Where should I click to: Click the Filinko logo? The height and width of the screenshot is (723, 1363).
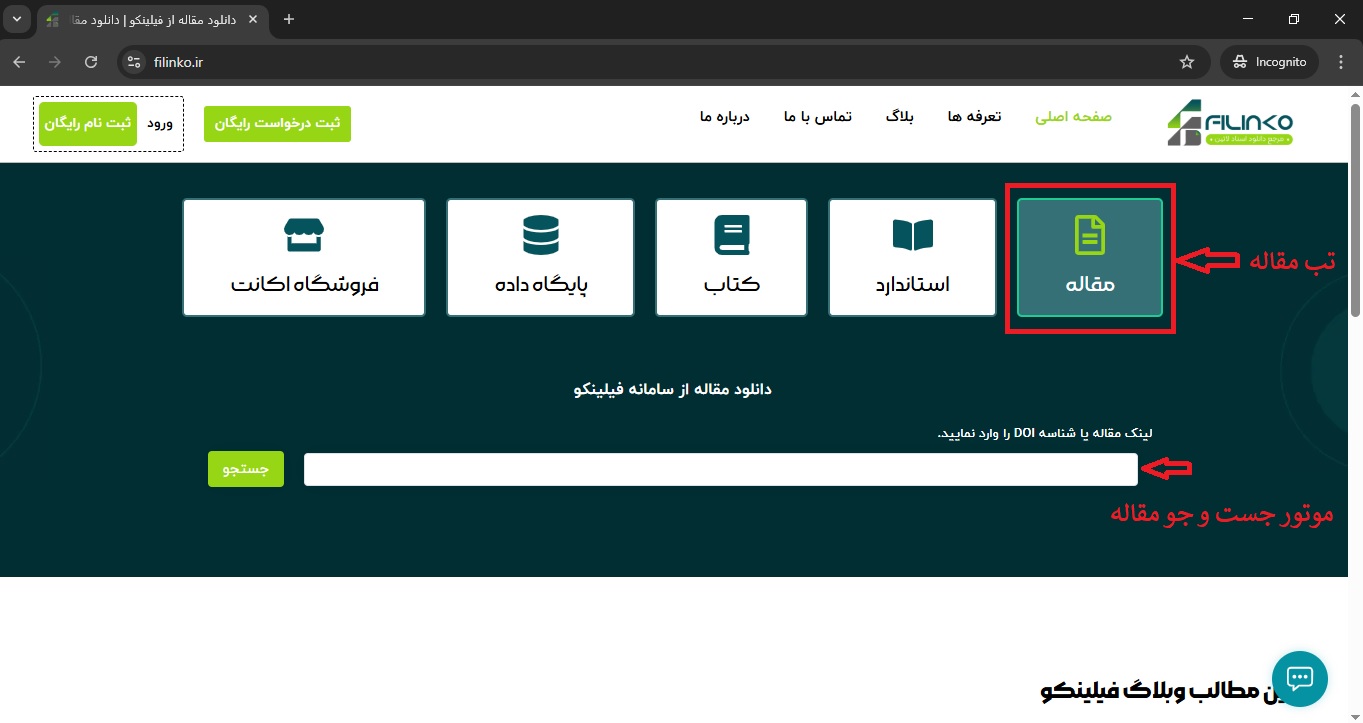[1231, 122]
